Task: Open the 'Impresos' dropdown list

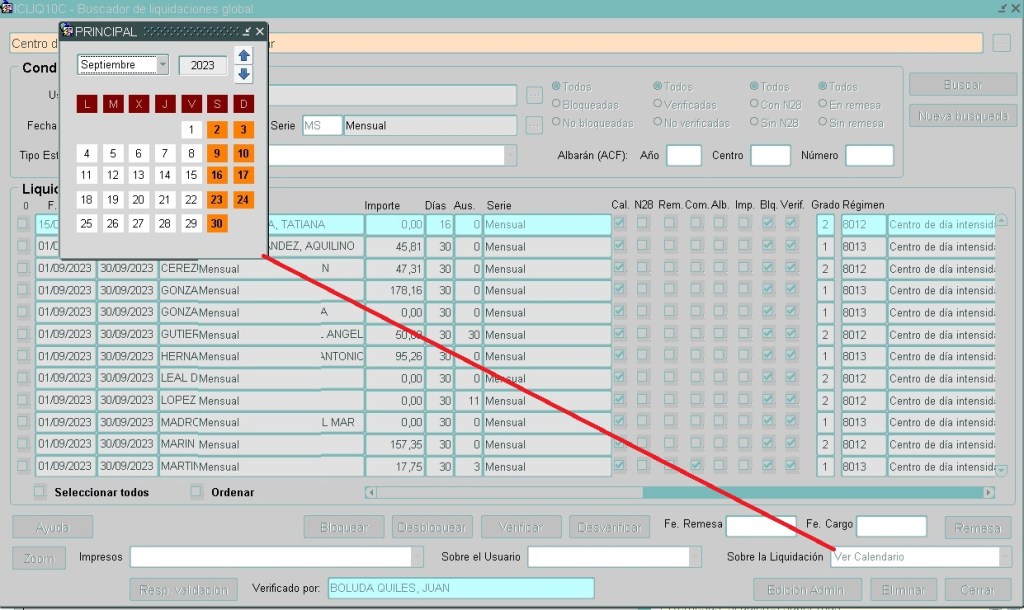Action: (417, 557)
